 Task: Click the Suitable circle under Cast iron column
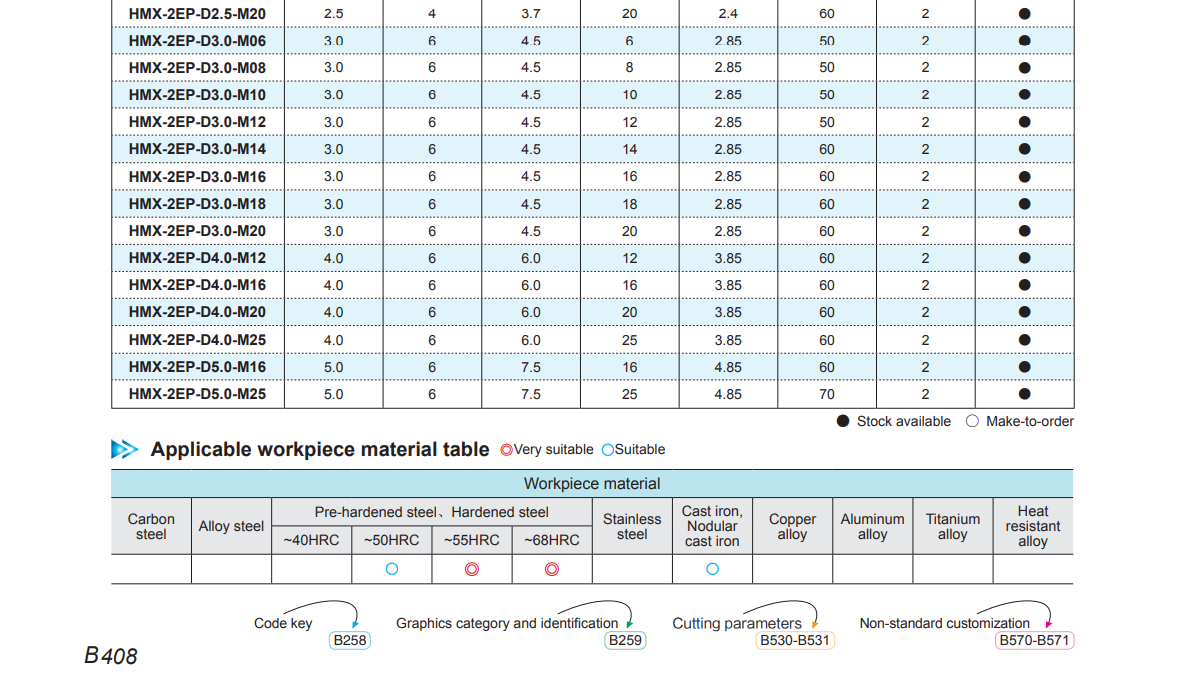click(x=712, y=569)
